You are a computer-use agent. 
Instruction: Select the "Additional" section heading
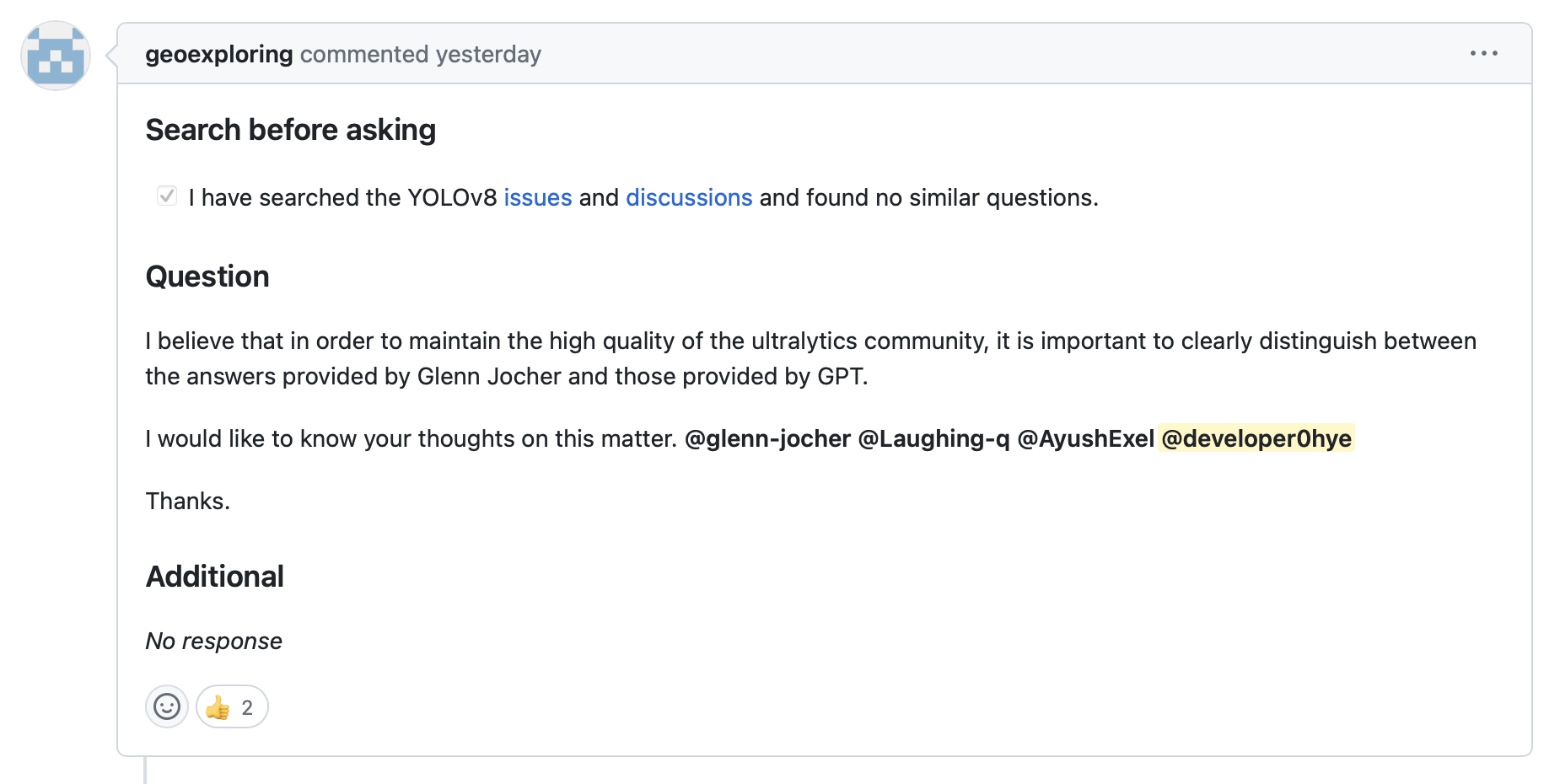pos(214,577)
